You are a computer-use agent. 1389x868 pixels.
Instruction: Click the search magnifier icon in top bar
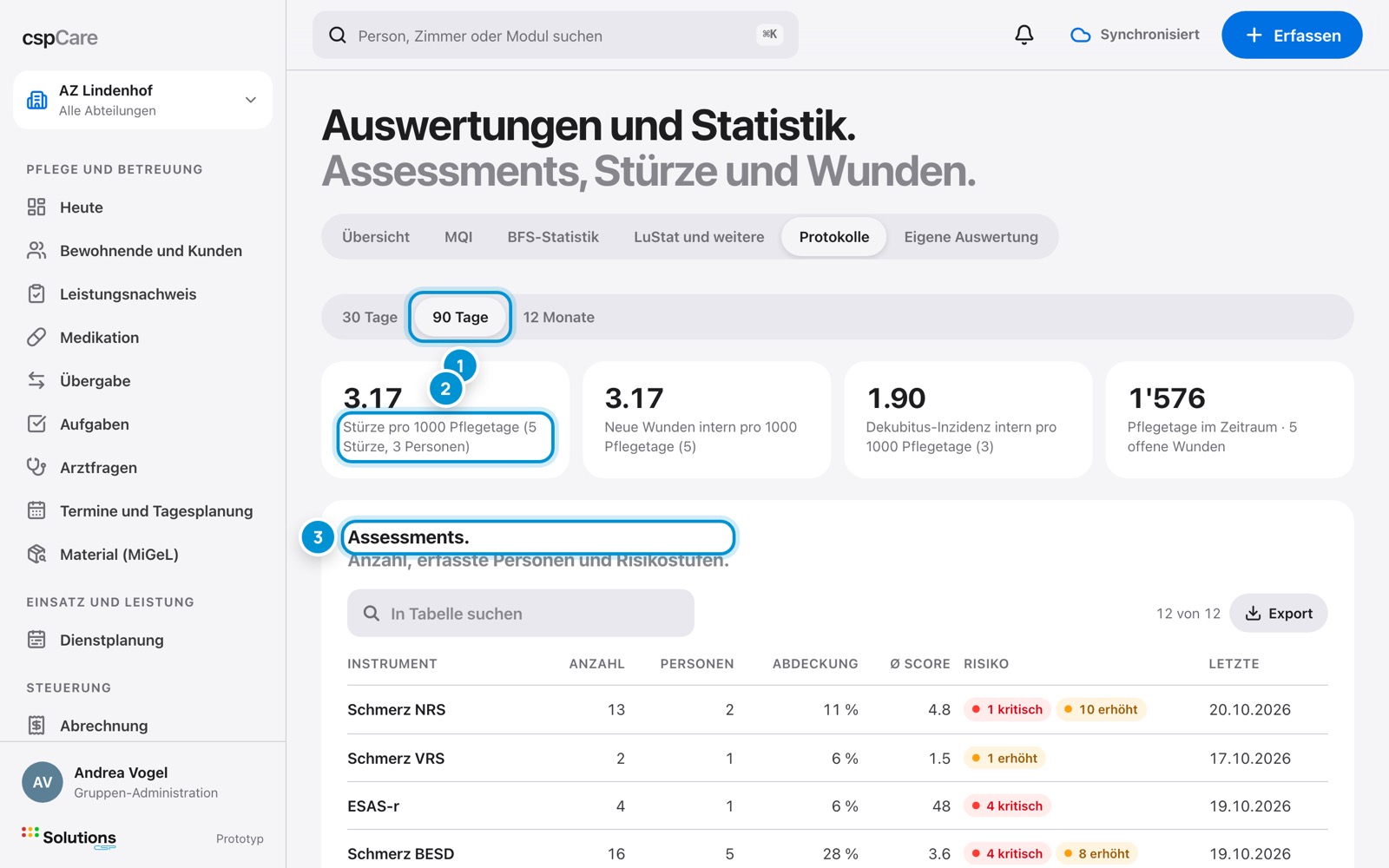click(338, 35)
